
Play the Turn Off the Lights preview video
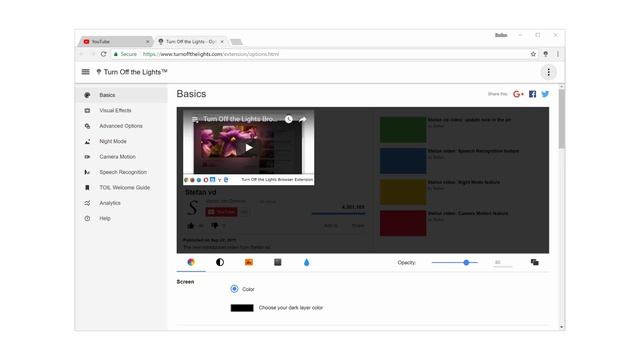coord(249,148)
